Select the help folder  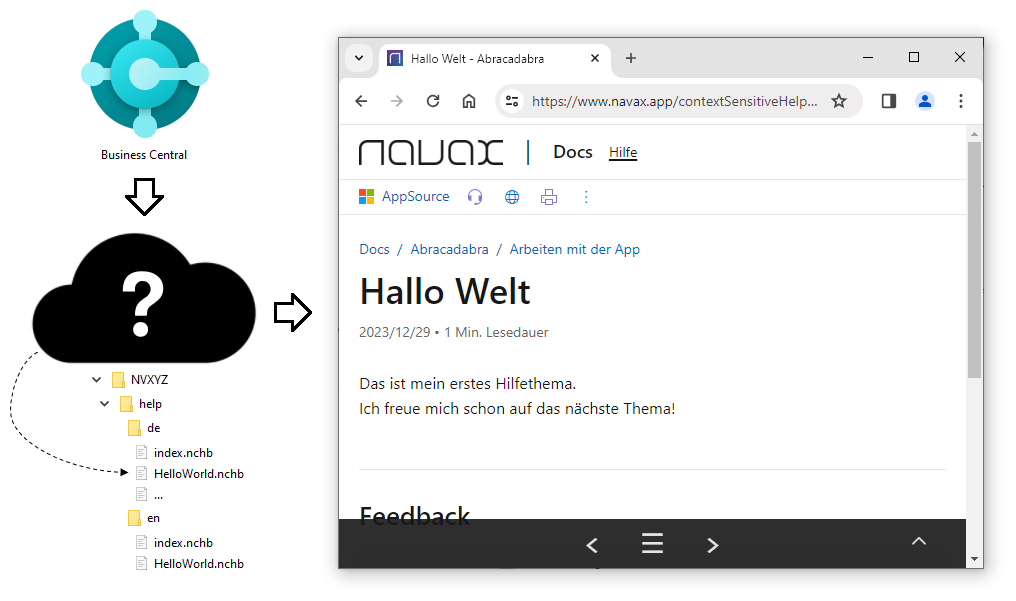tap(141, 404)
